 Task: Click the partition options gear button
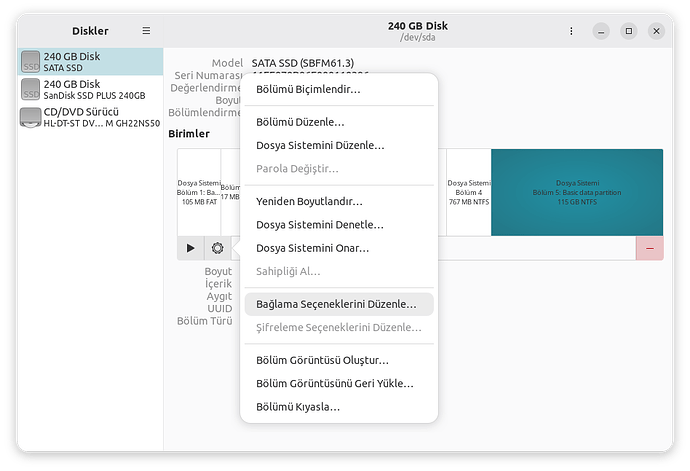[217, 247]
